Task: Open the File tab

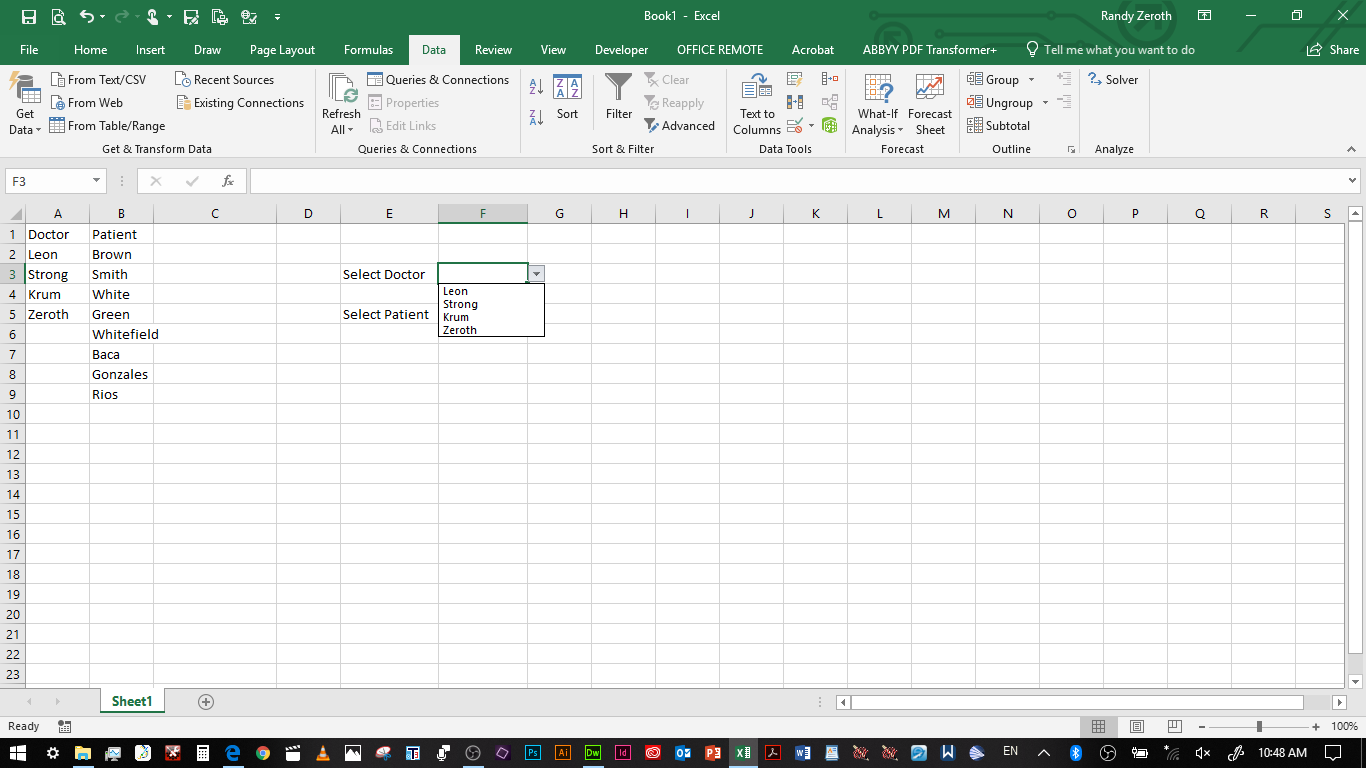Action: coord(29,50)
